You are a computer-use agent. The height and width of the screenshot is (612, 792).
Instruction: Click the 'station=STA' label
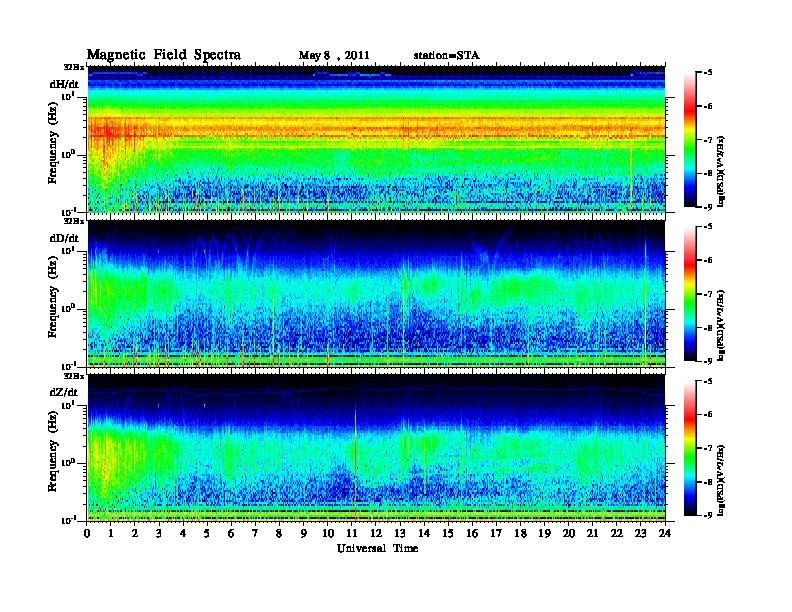point(447,55)
